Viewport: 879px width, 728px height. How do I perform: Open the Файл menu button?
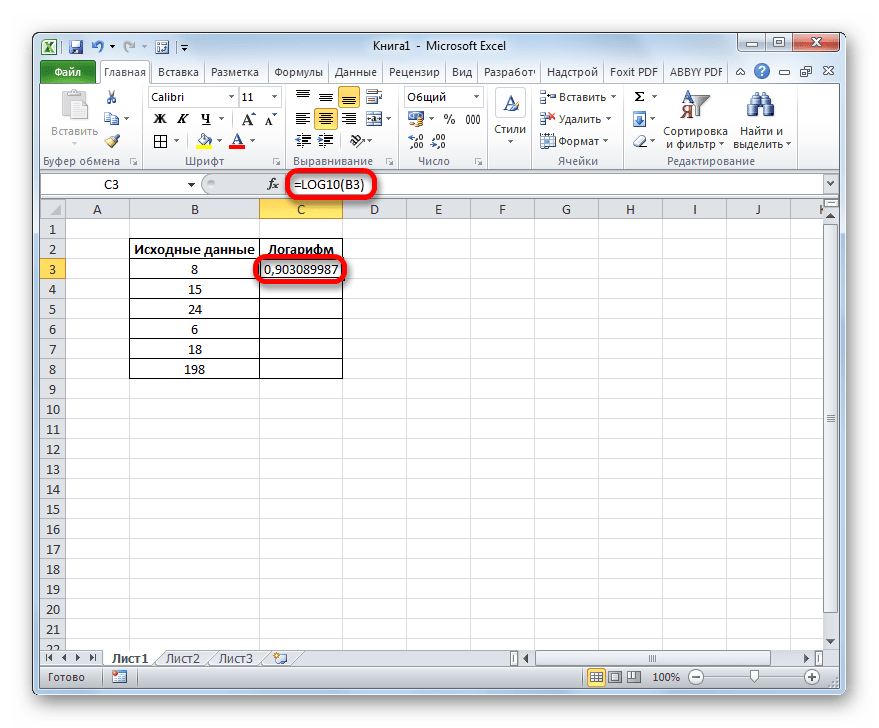coord(68,72)
